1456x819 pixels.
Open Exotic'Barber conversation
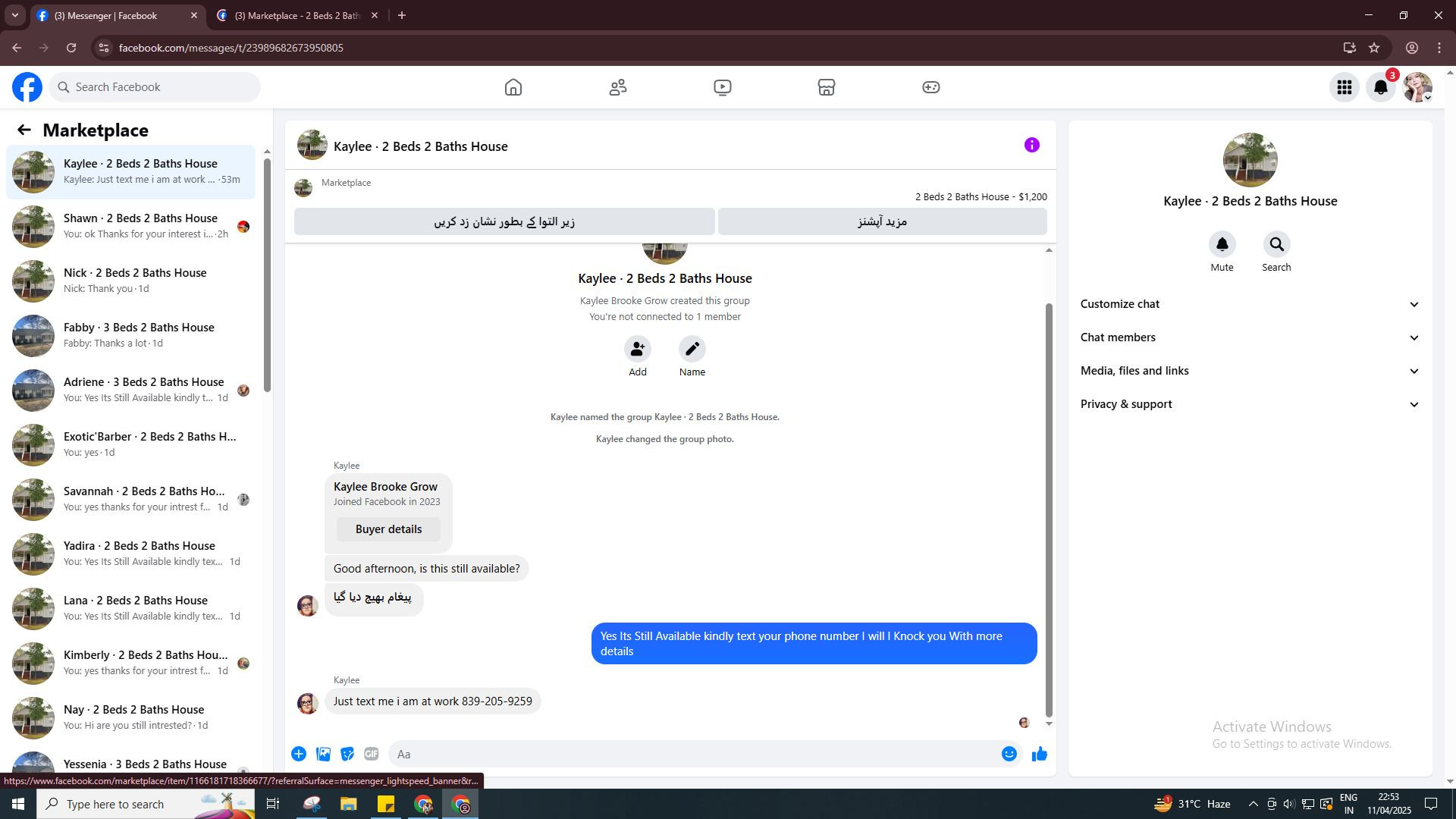click(x=130, y=445)
